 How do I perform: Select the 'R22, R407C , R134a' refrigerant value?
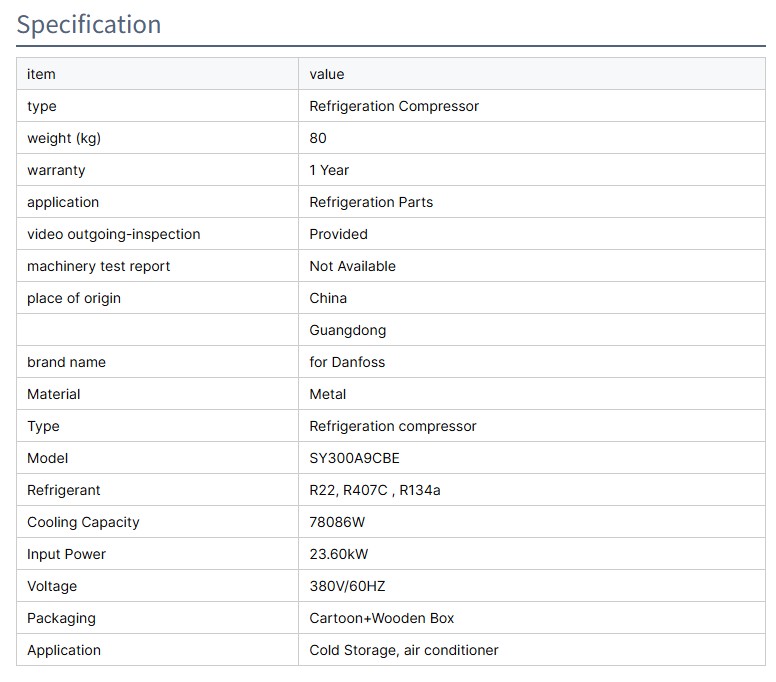(375, 490)
